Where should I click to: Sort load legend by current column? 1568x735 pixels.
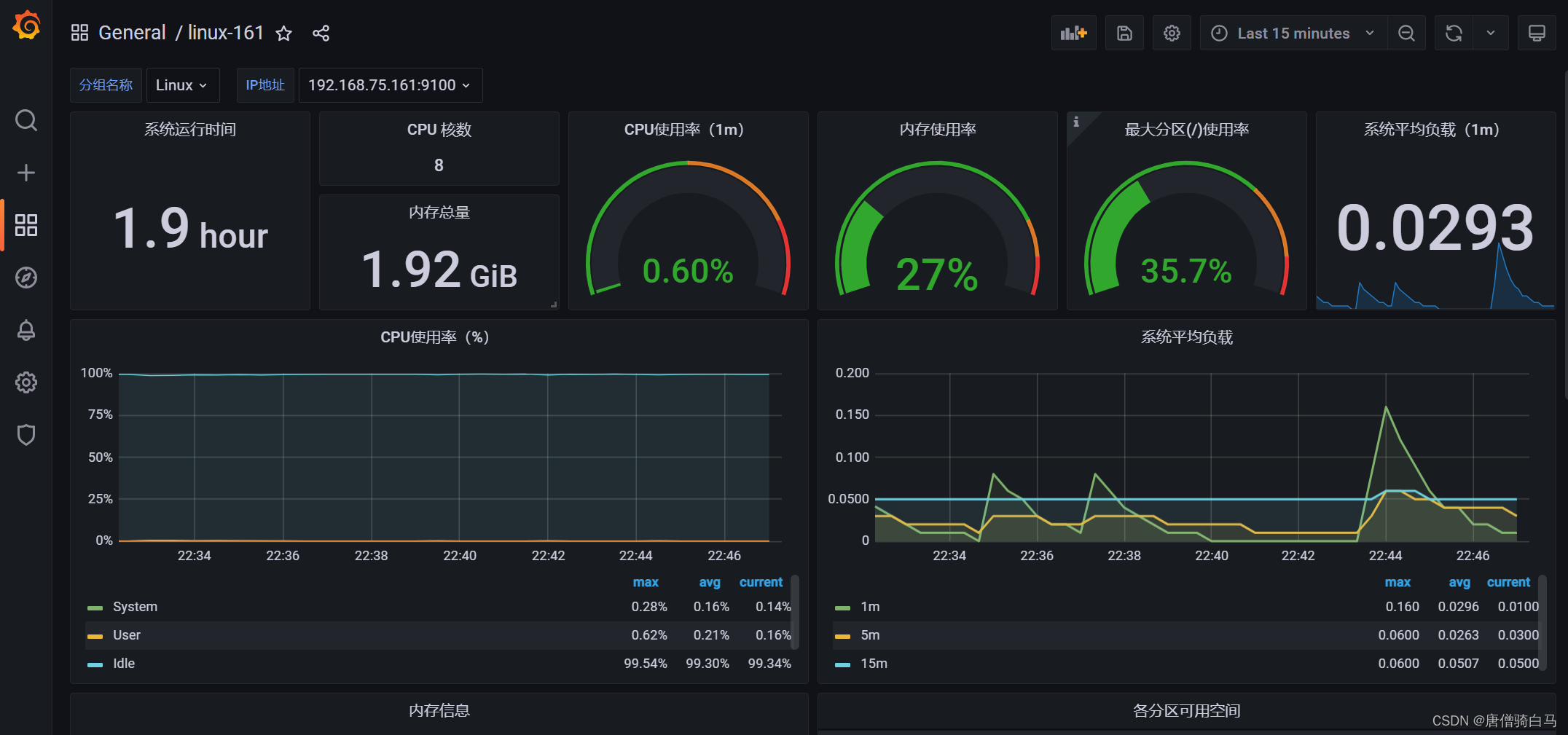pyautogui.click(x=1508, y=582)
